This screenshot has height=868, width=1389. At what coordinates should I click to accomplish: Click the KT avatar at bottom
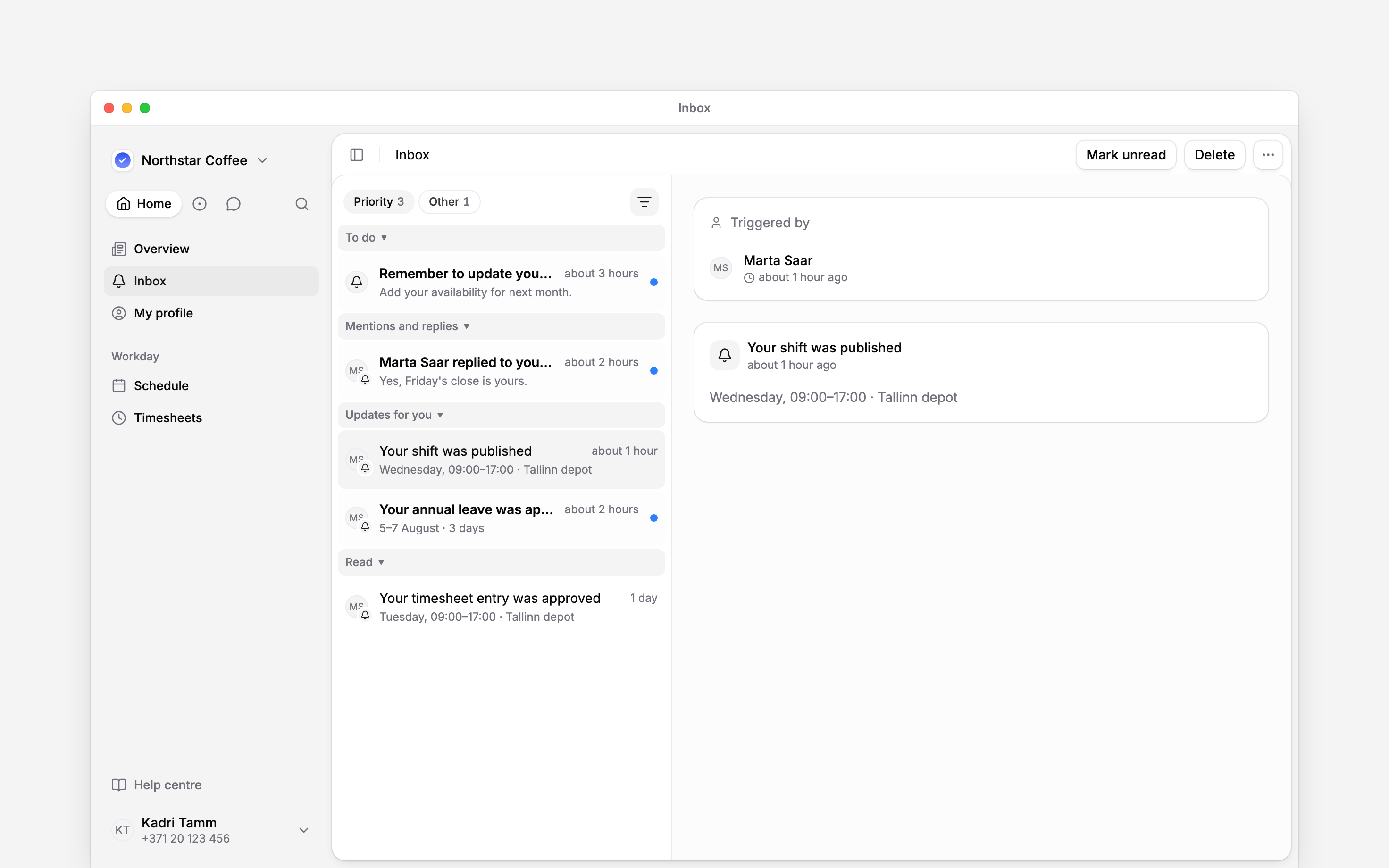122,830
